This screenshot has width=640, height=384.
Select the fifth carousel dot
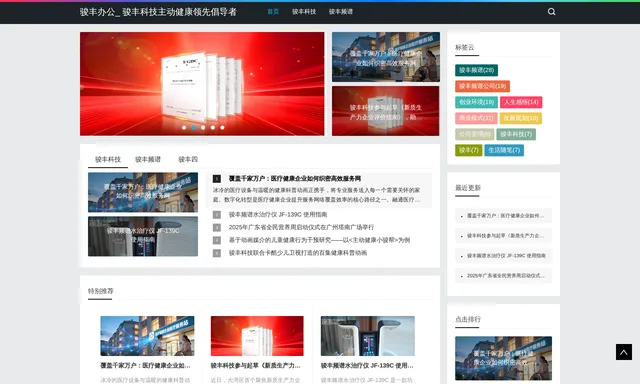point(222,127)
